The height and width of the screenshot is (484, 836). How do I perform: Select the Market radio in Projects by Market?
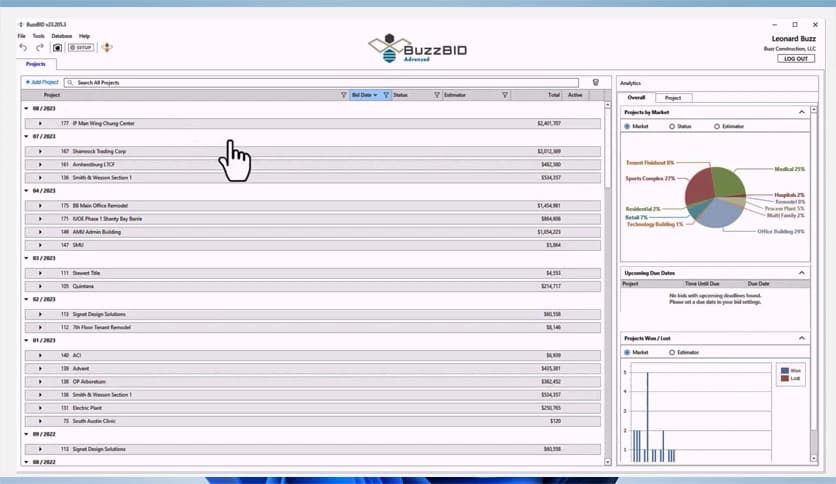(x=627, y=126)
